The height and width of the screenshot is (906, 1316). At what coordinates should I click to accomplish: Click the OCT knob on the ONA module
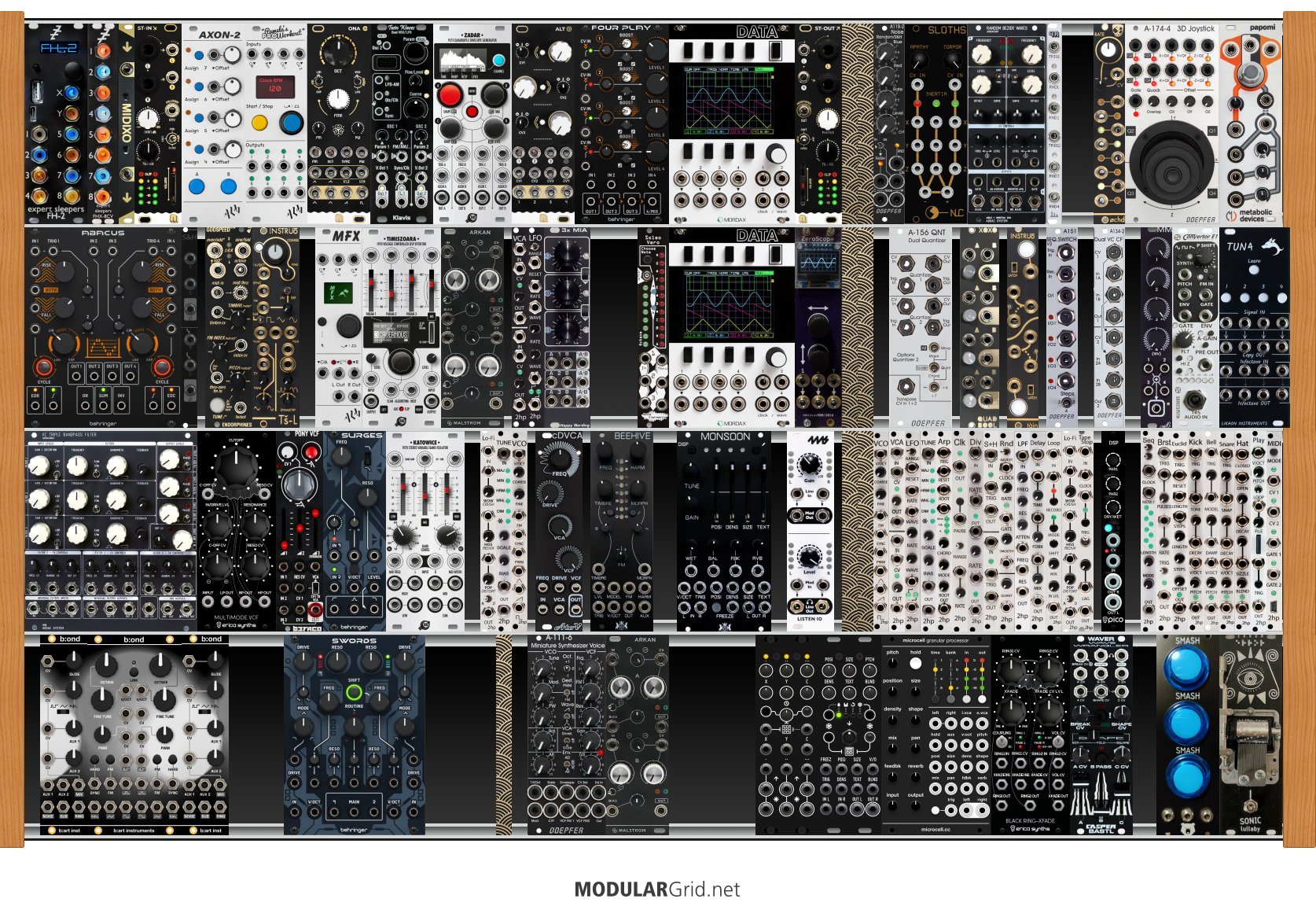click(x=337, y=52)
